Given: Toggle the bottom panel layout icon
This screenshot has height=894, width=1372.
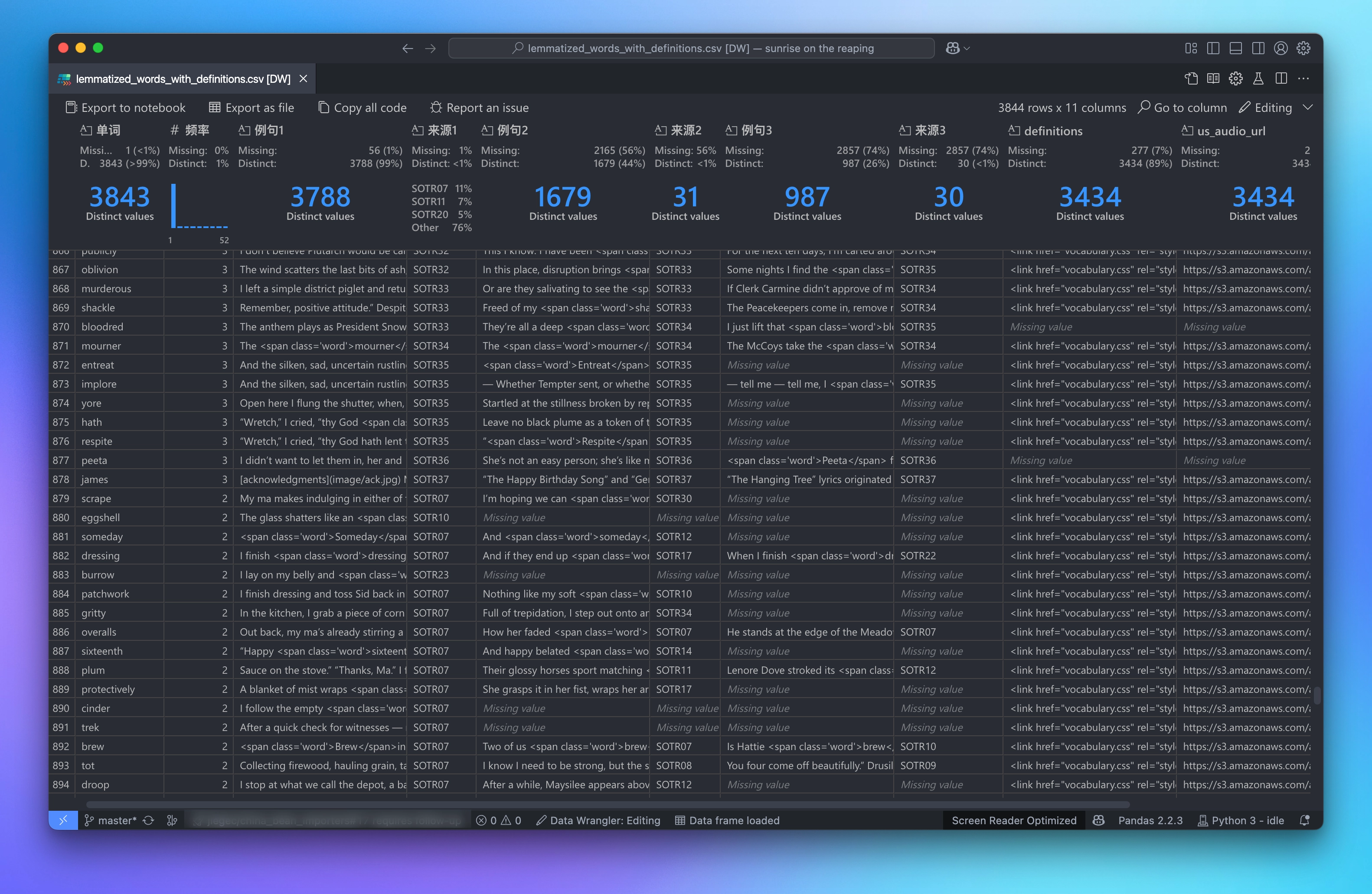Looking at the screenshot, I should pos(1235,49).
